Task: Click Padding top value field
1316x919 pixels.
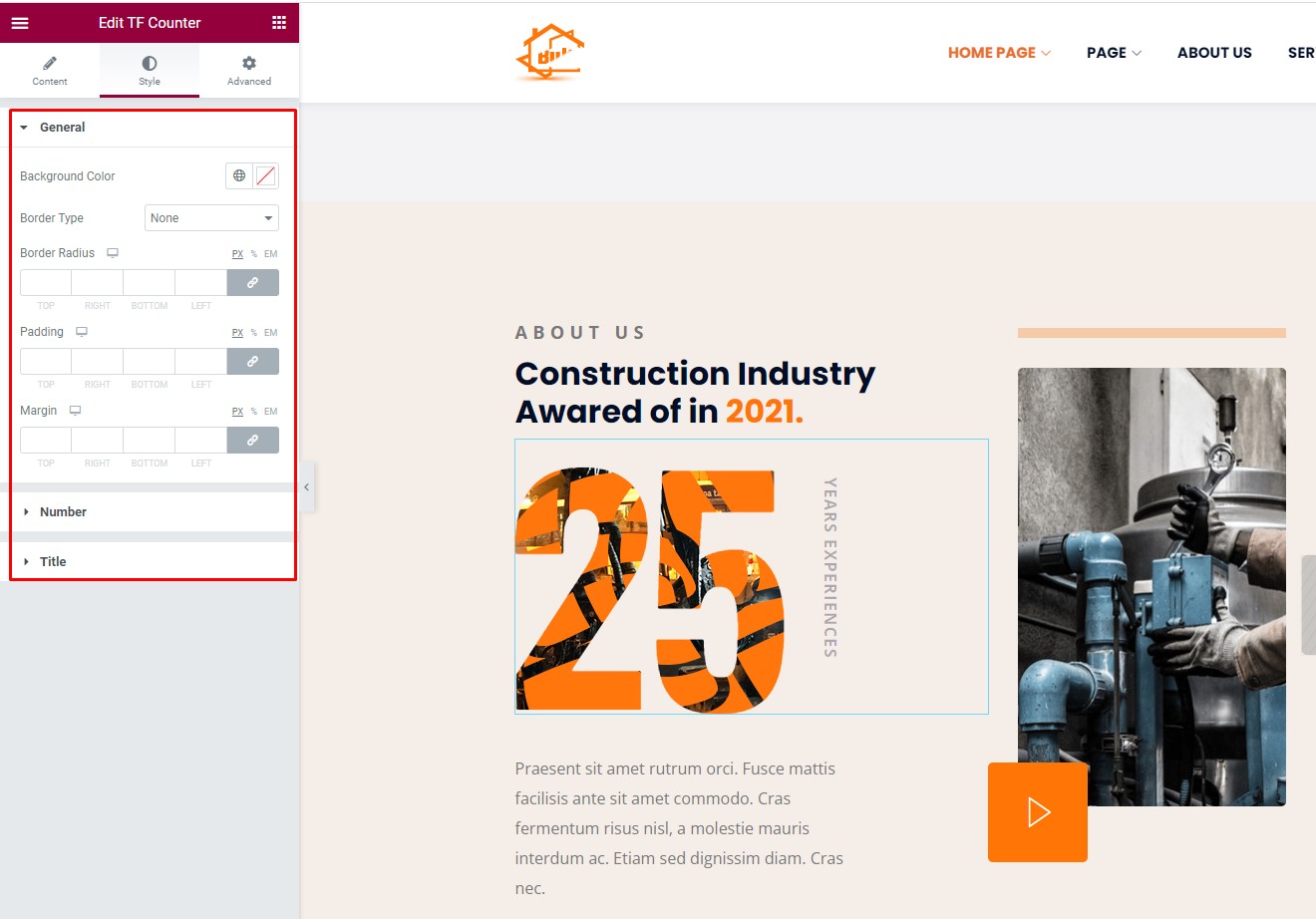Action: coord(46,362)
